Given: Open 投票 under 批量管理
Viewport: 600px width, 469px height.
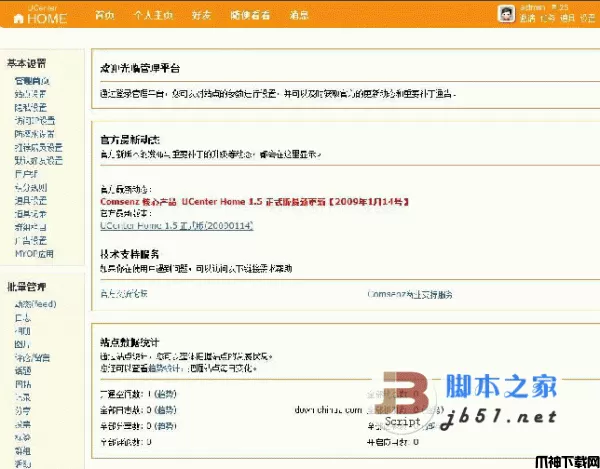Looking at the screenshot, I should click(x=23, y=424).
